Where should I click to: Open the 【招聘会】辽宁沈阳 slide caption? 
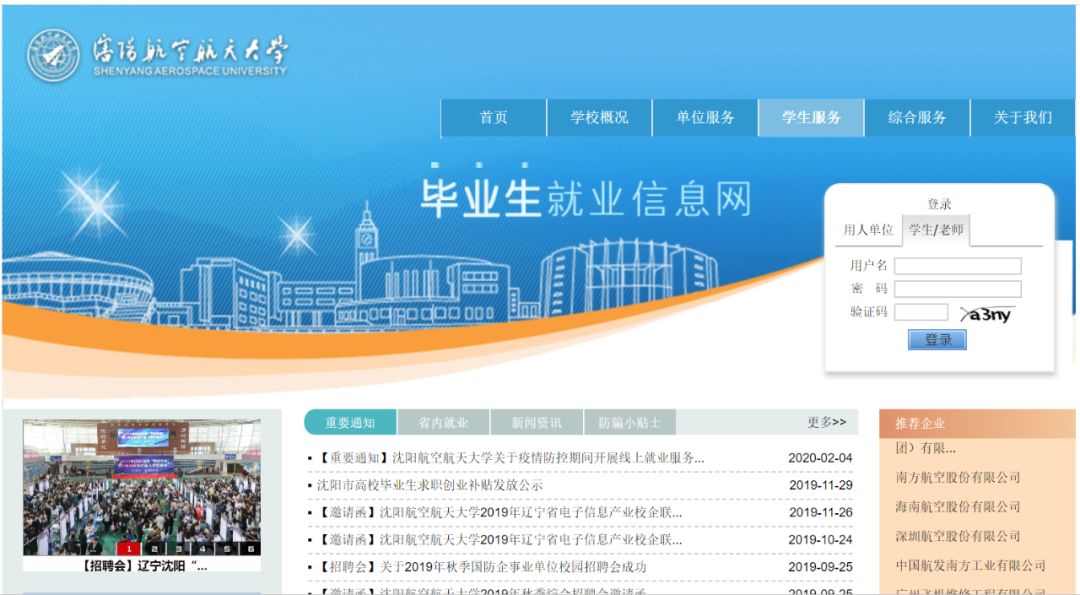(143, 566)
